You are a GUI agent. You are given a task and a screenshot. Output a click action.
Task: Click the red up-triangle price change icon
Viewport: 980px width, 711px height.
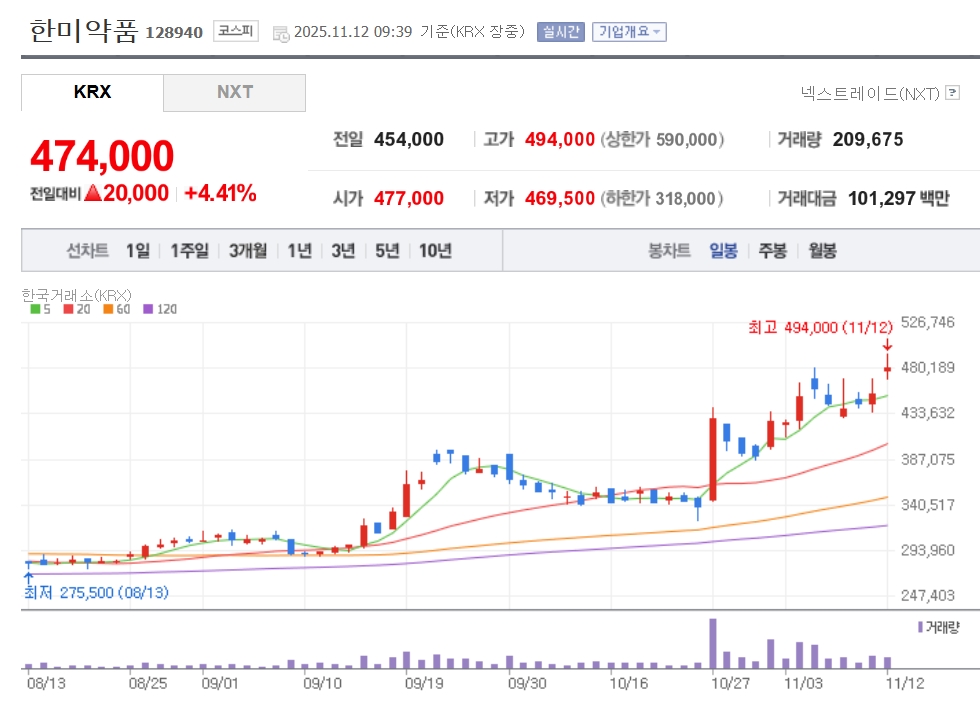[93, 193]
